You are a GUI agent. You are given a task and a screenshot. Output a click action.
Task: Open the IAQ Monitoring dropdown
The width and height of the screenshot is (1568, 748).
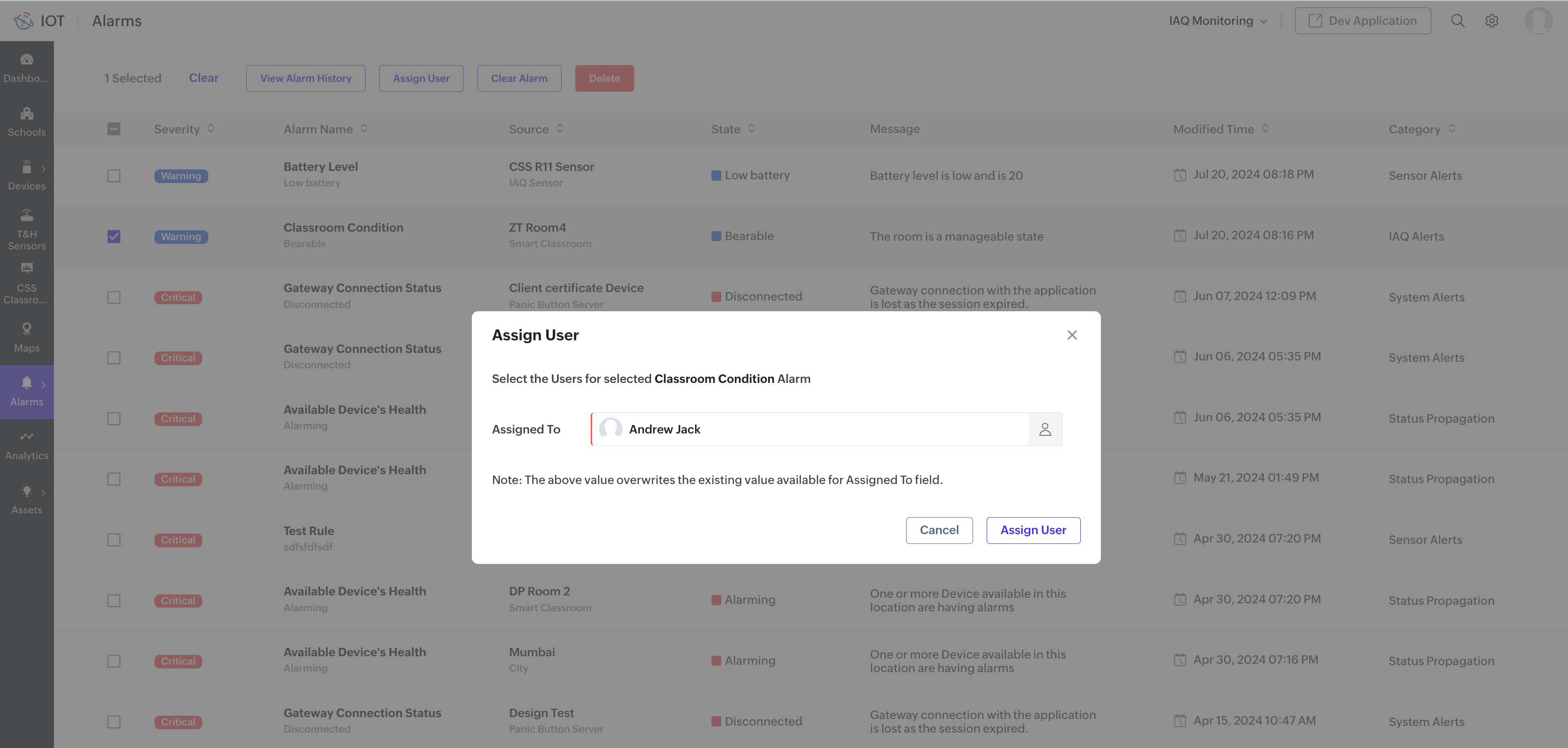click(1217, 21)
